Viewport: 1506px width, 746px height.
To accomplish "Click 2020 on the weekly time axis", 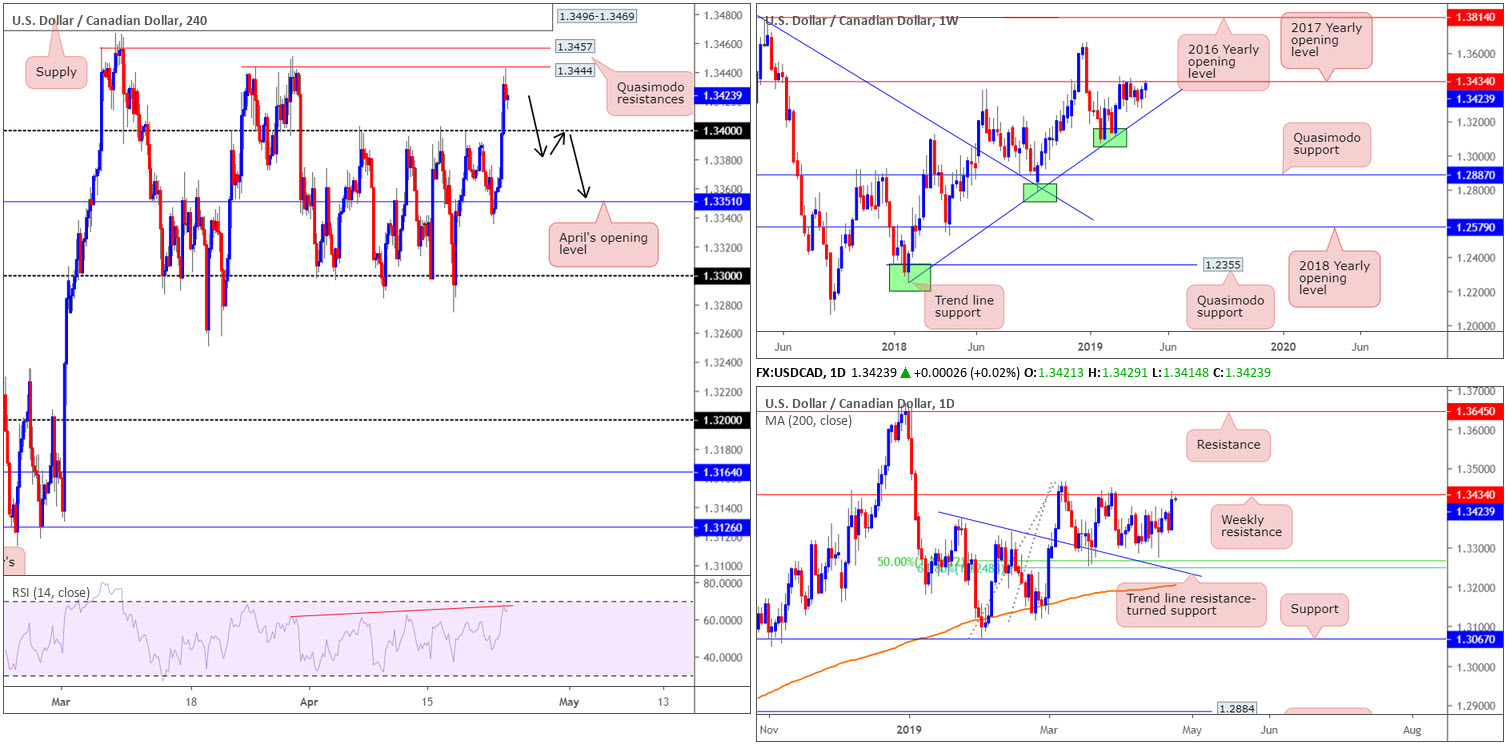I will 1282,347.
